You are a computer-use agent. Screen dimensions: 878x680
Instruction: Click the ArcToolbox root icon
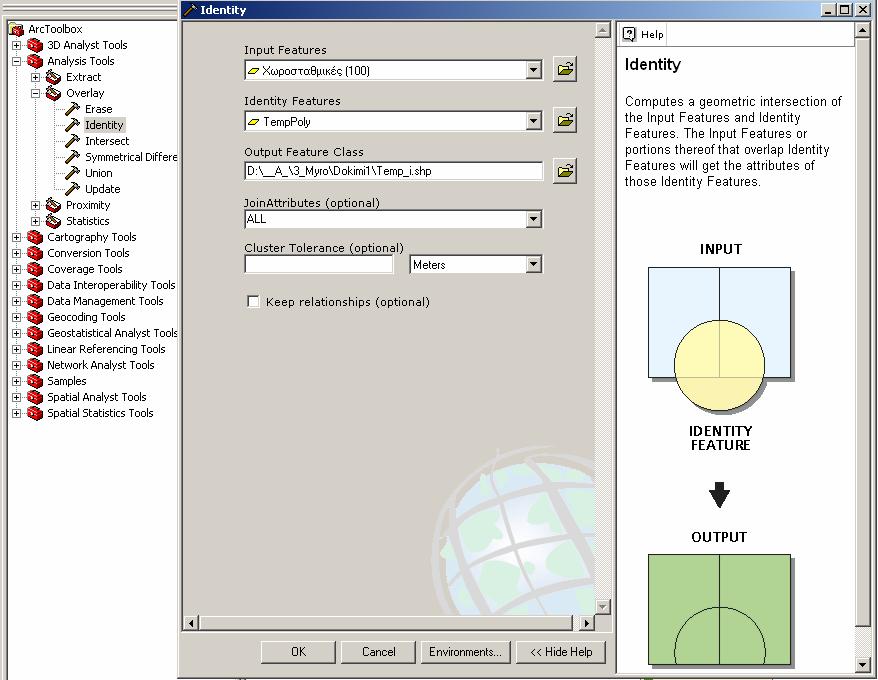point(17,29)
